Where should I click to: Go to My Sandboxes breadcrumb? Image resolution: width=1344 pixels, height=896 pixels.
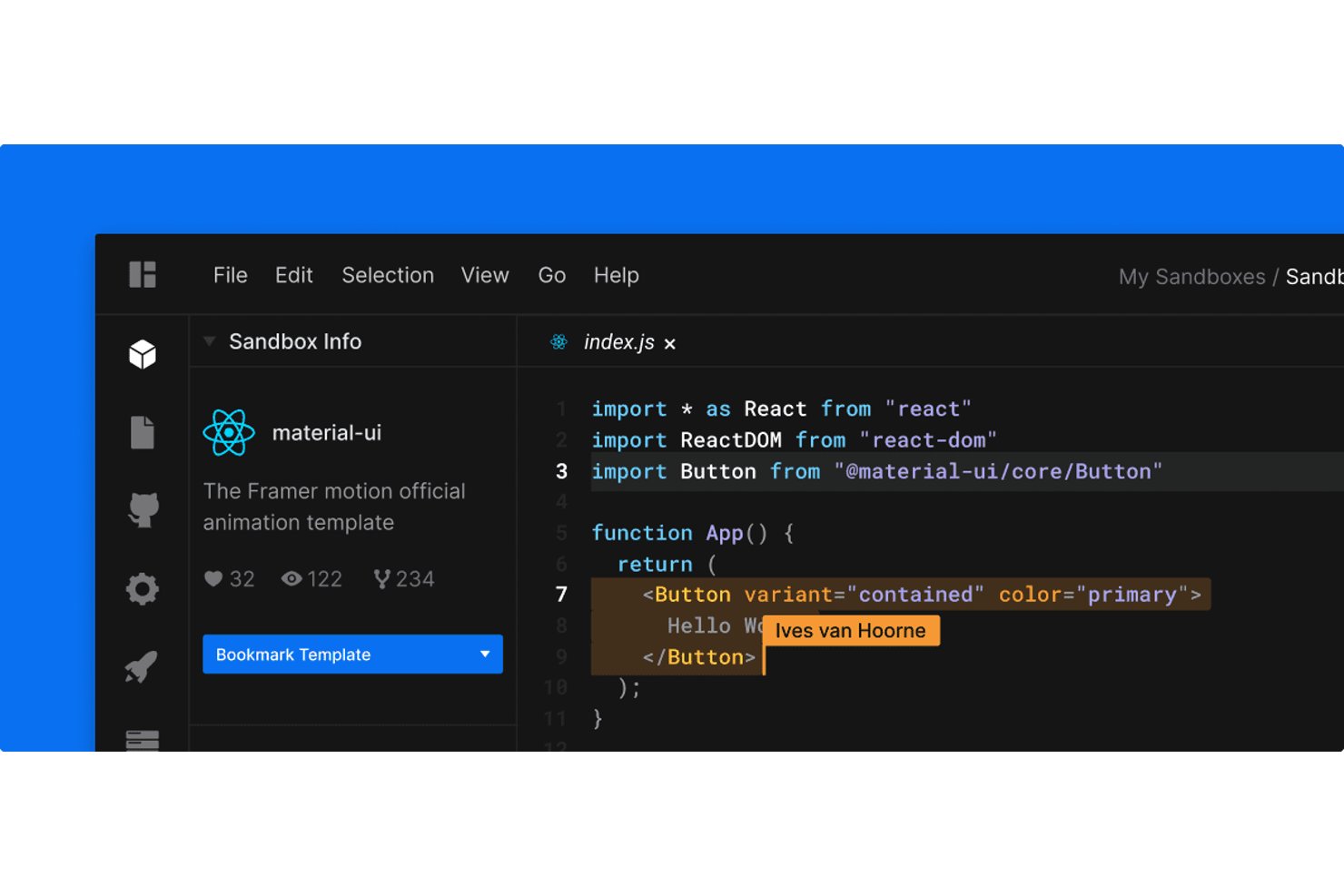pyautogui.click(x=1191, y=277)
